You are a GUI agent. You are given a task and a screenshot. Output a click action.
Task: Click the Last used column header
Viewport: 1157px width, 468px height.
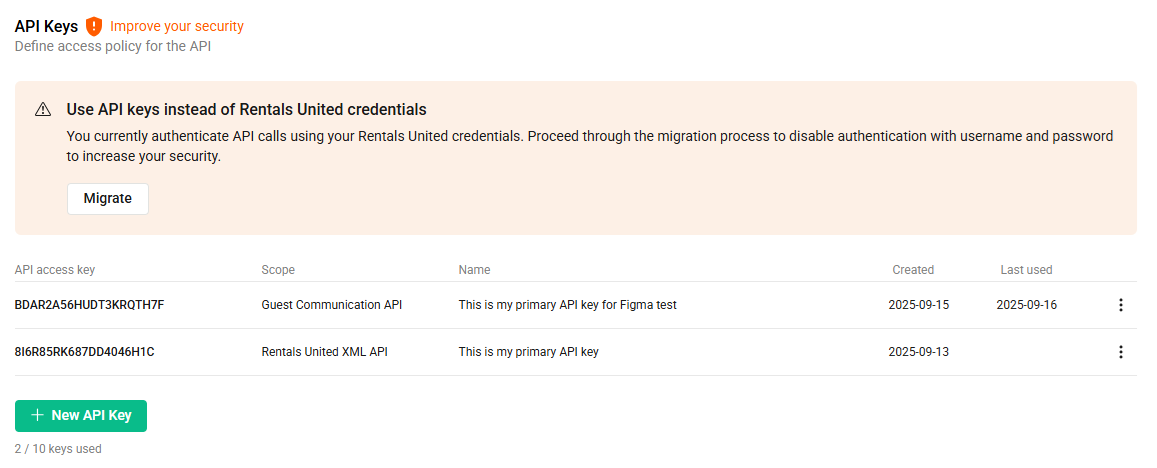pos(1026,270)
